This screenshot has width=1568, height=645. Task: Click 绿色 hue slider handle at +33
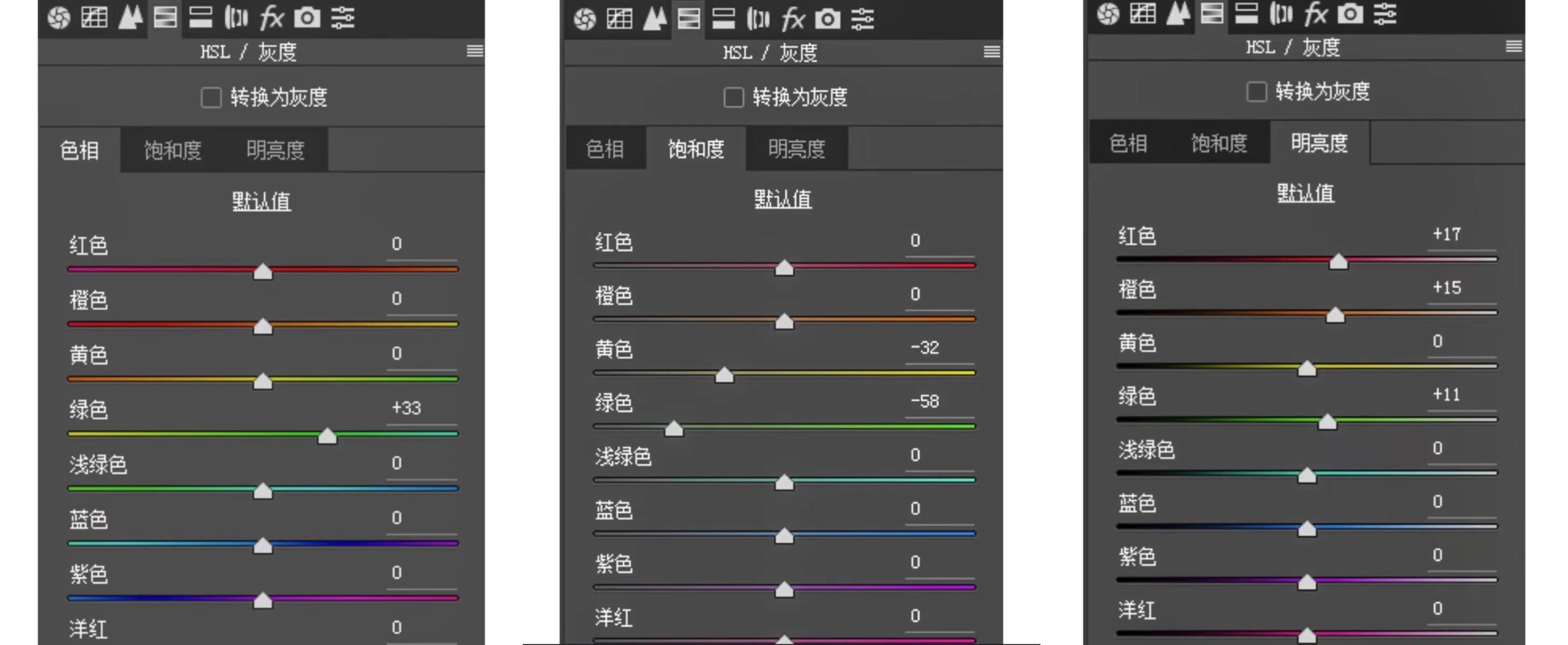point(327,436)
